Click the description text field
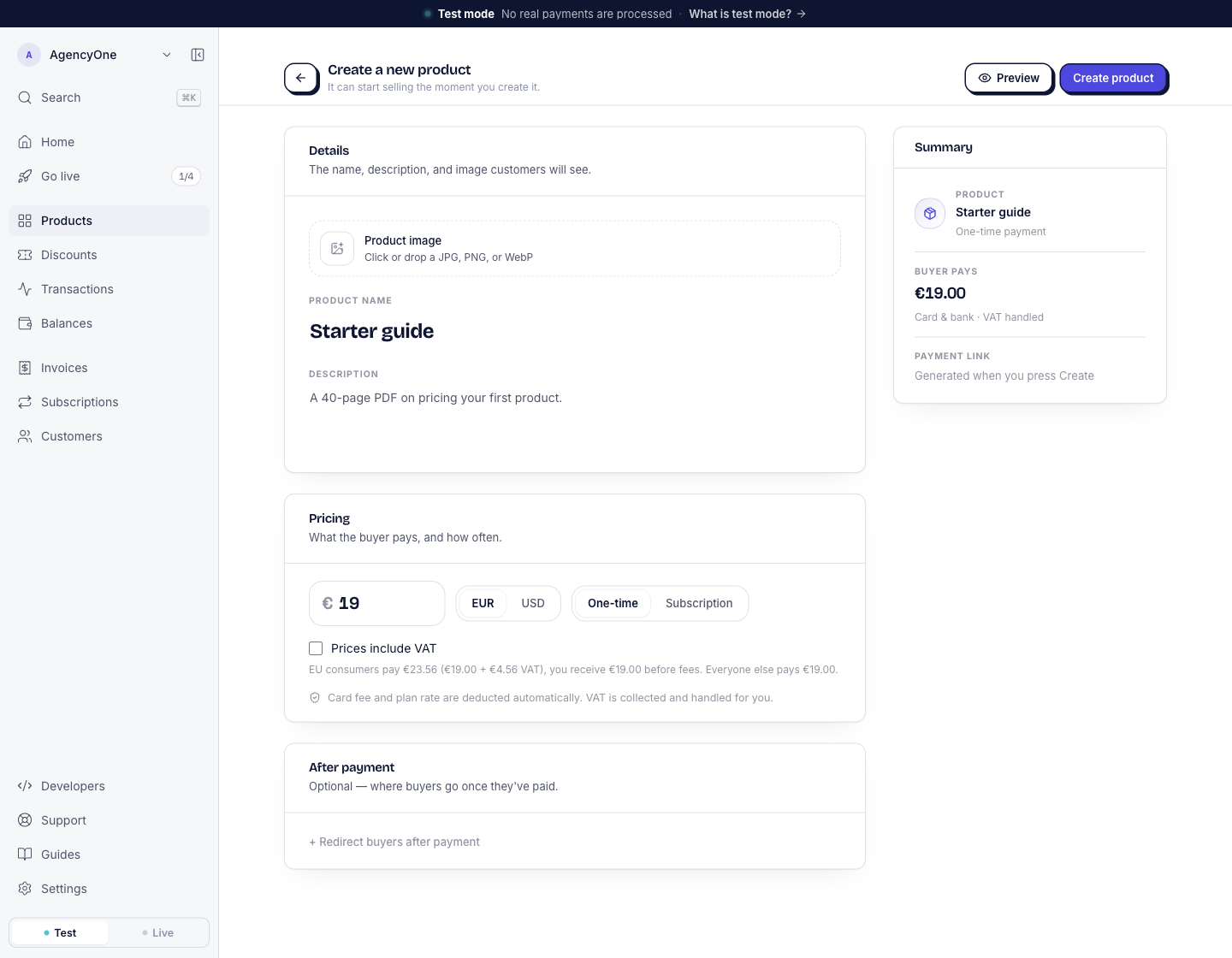 point(574,419)
